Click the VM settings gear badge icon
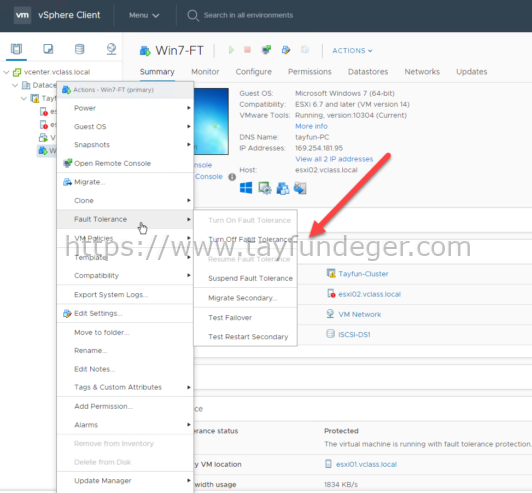This screenshot has width=532, height=493. click(265, 188)
